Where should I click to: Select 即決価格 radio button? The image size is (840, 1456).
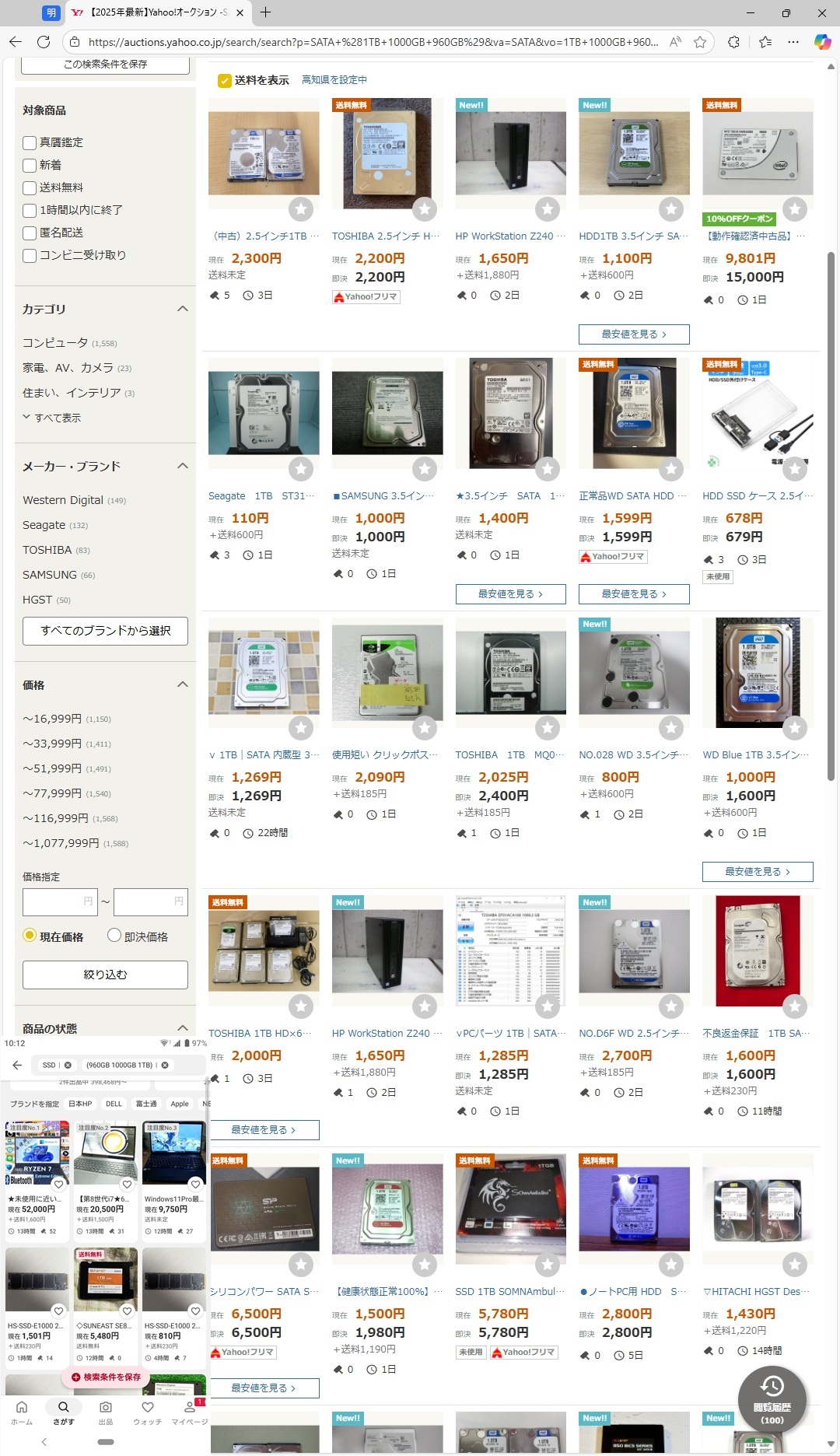coord(114,936)
